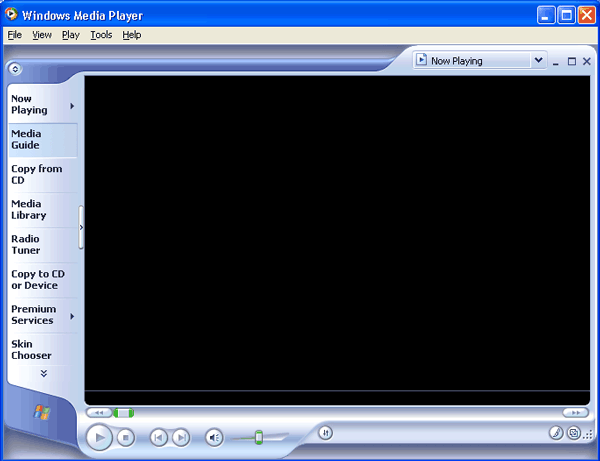This screenshot has width=600, height=461.
Task: Go to Media Library
Action: pos(26,209)
